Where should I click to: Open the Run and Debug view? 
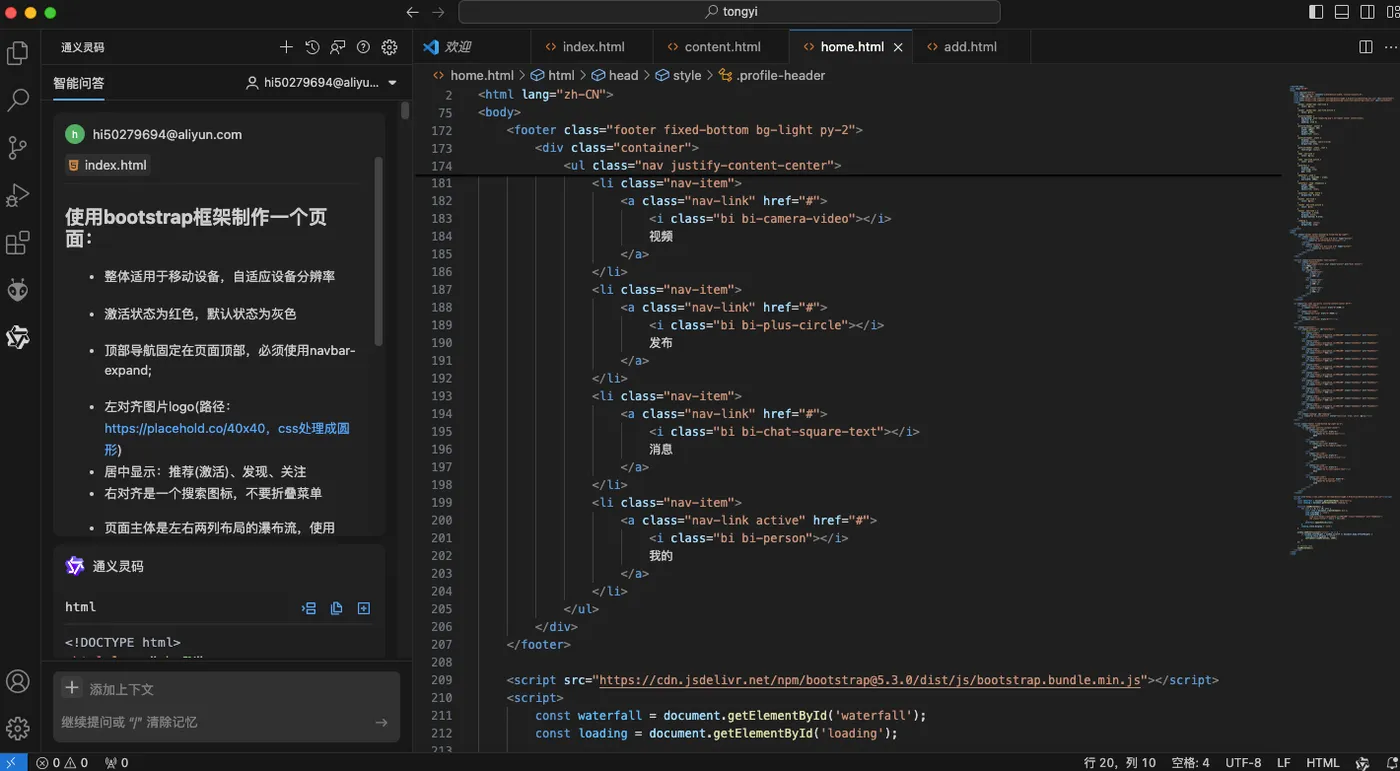point(18,195)
